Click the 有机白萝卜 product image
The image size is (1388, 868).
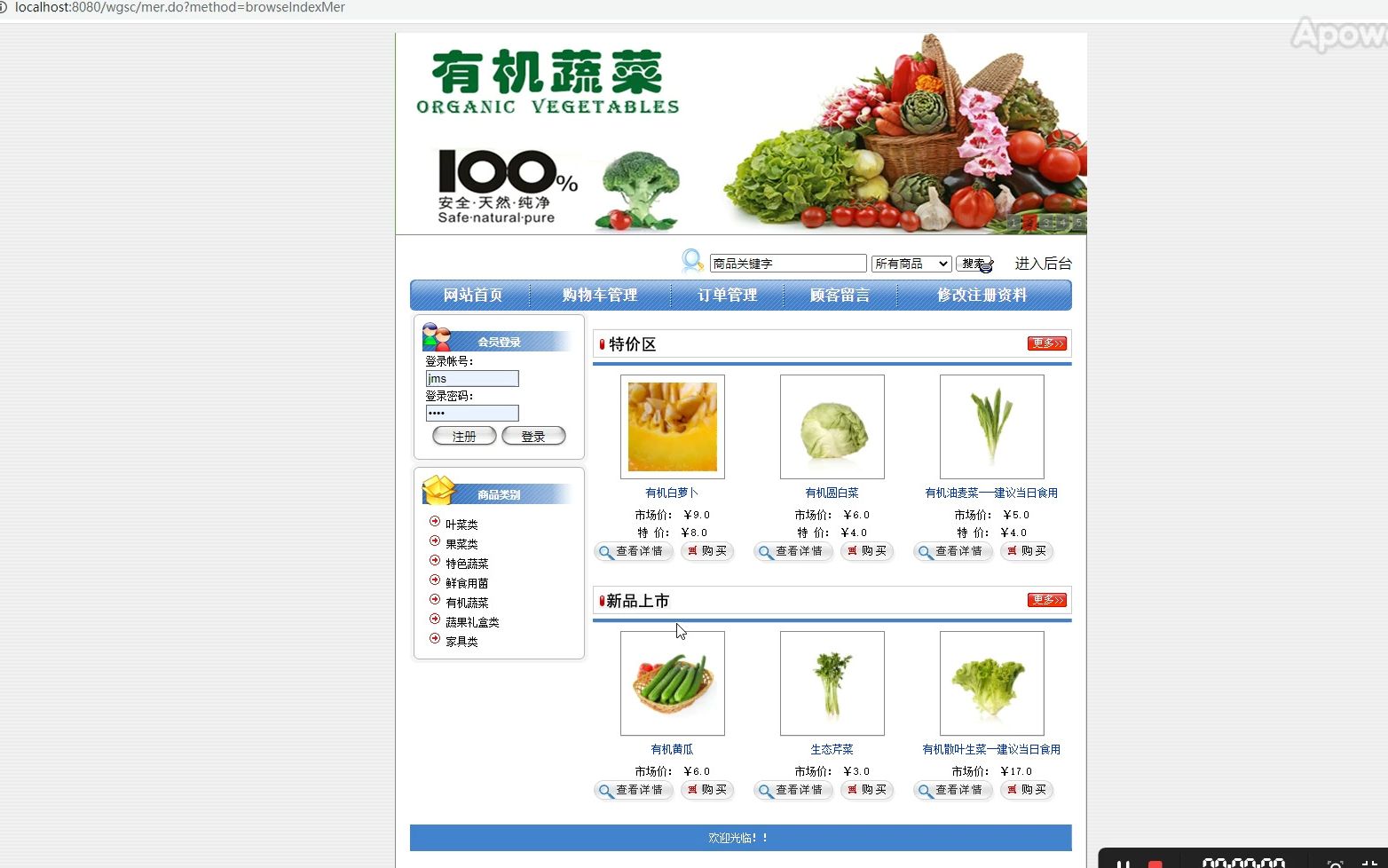pos(673,427)
